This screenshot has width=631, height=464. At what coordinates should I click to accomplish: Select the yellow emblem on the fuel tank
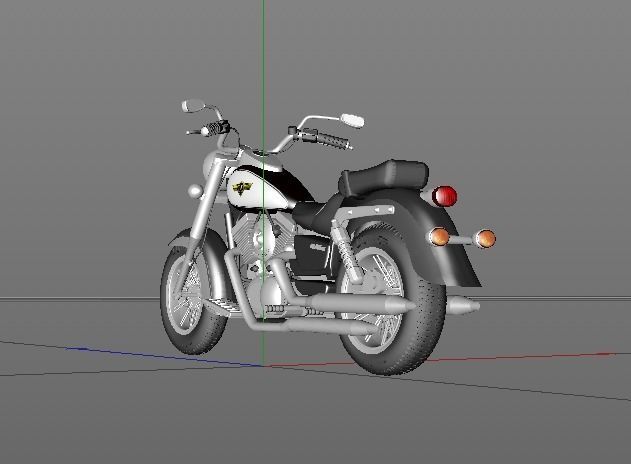pyautogui.click(x=242, y=188)
